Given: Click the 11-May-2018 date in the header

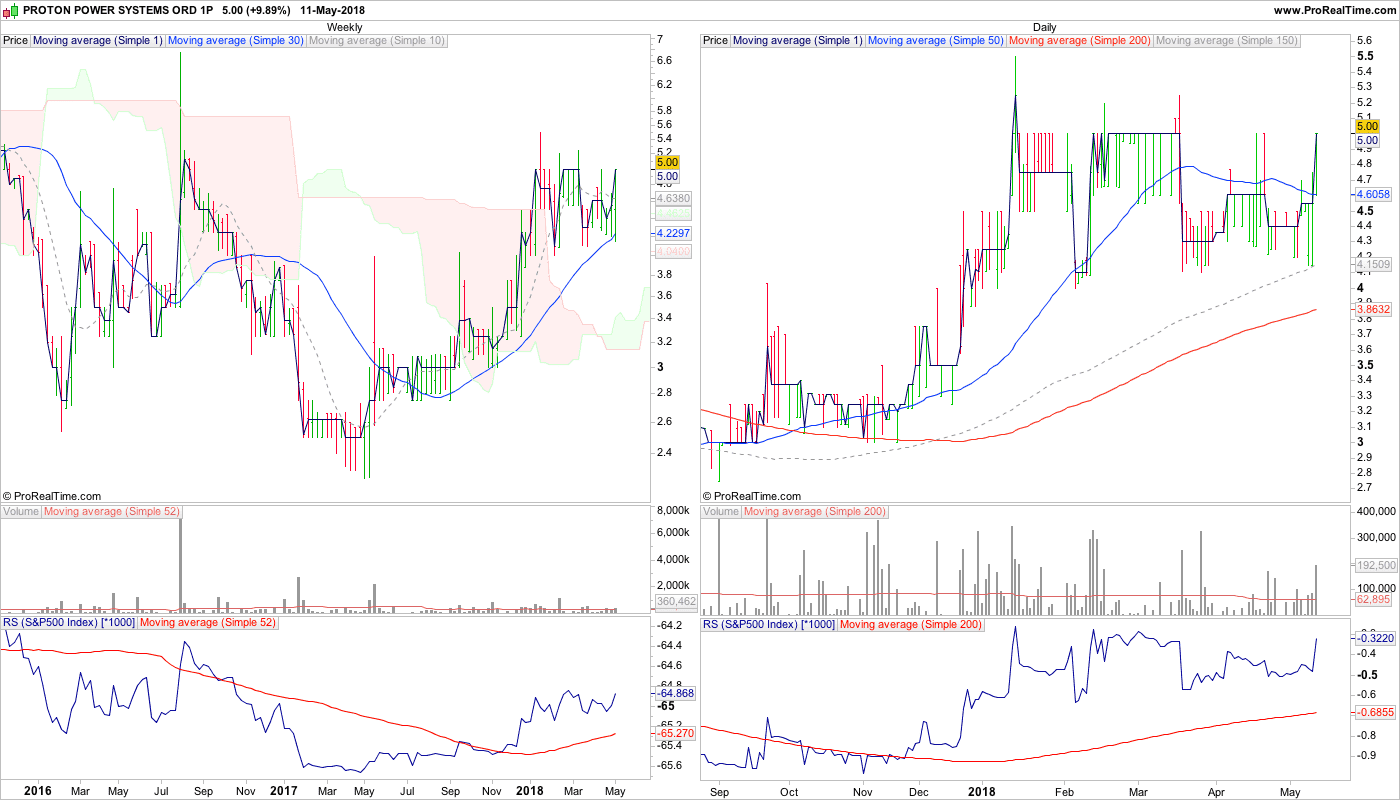Looking at the screenshot, I should (333, 10).
